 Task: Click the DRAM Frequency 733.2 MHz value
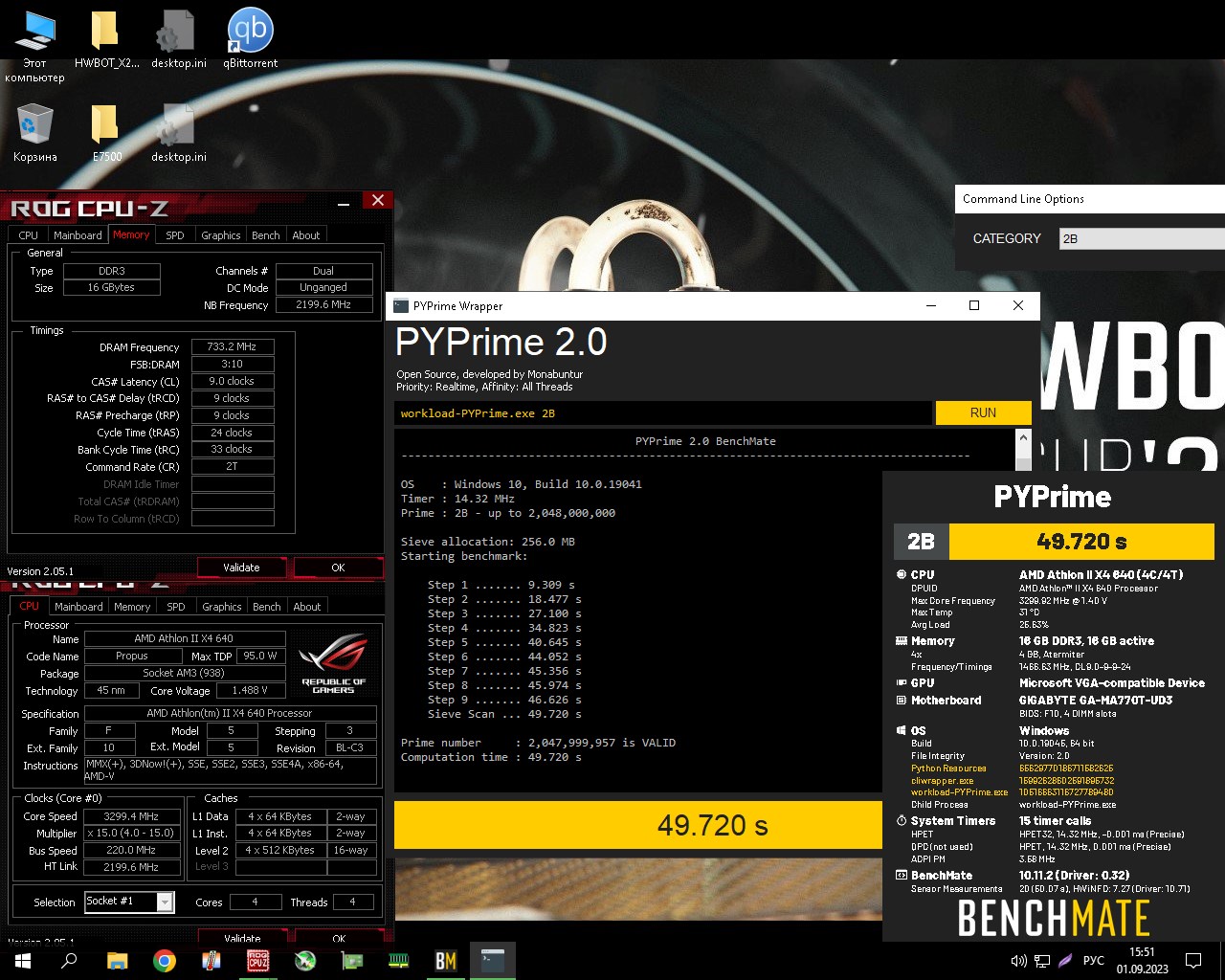coord(233,346)
